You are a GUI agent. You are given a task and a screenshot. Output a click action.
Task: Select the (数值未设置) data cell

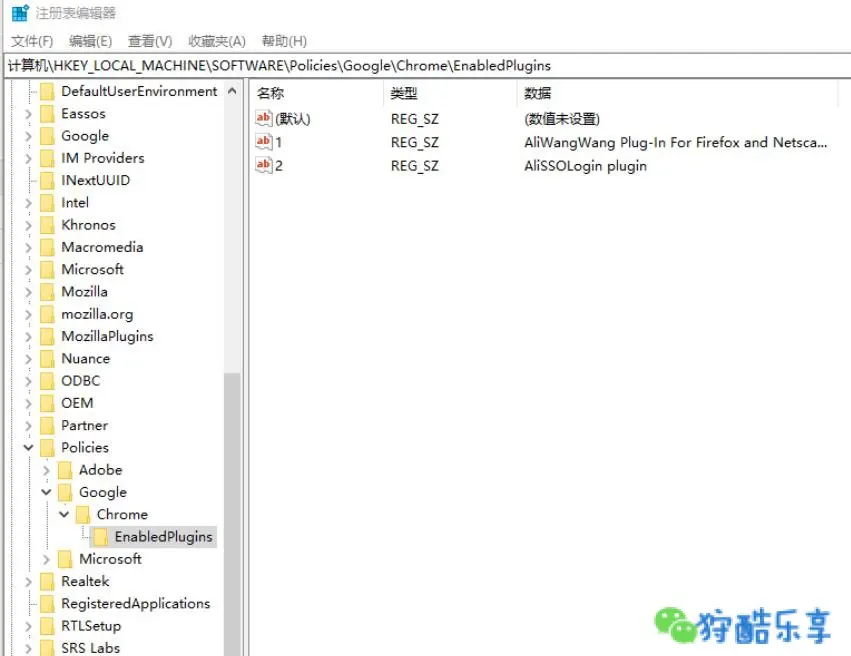pyautogui.click(x=562, y=119)
